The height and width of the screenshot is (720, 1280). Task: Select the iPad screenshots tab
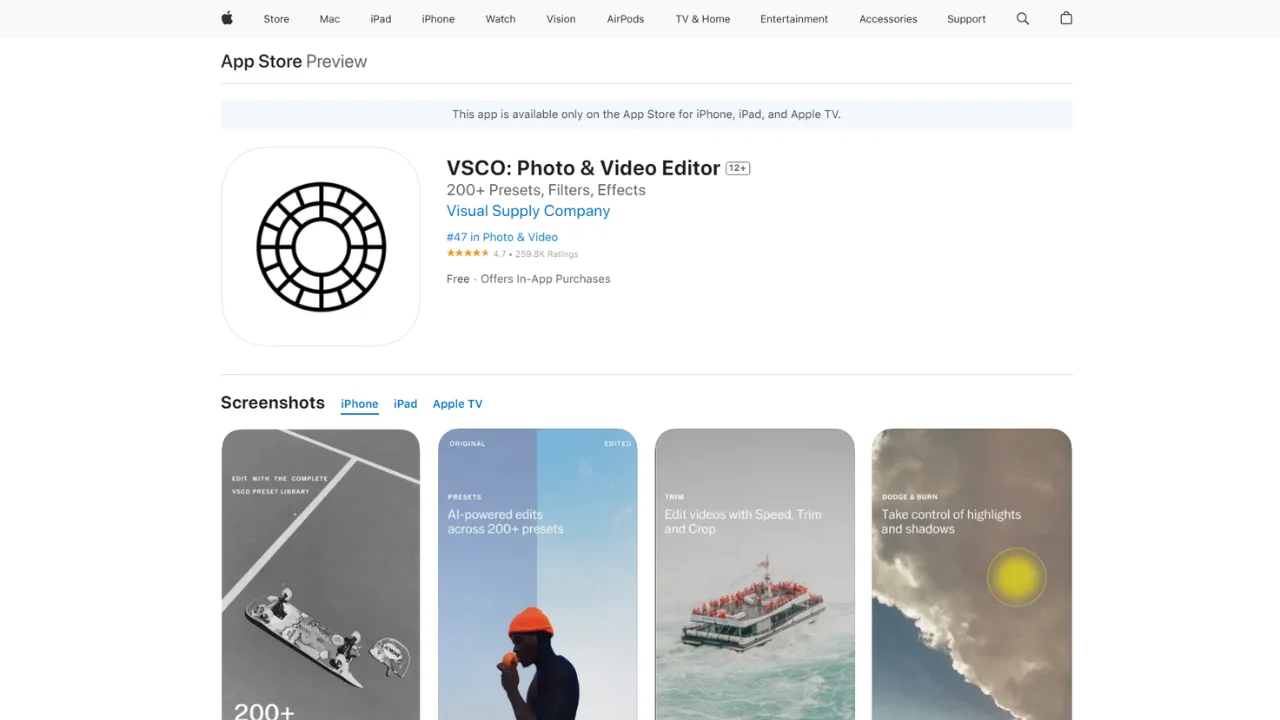coord(405,404)
